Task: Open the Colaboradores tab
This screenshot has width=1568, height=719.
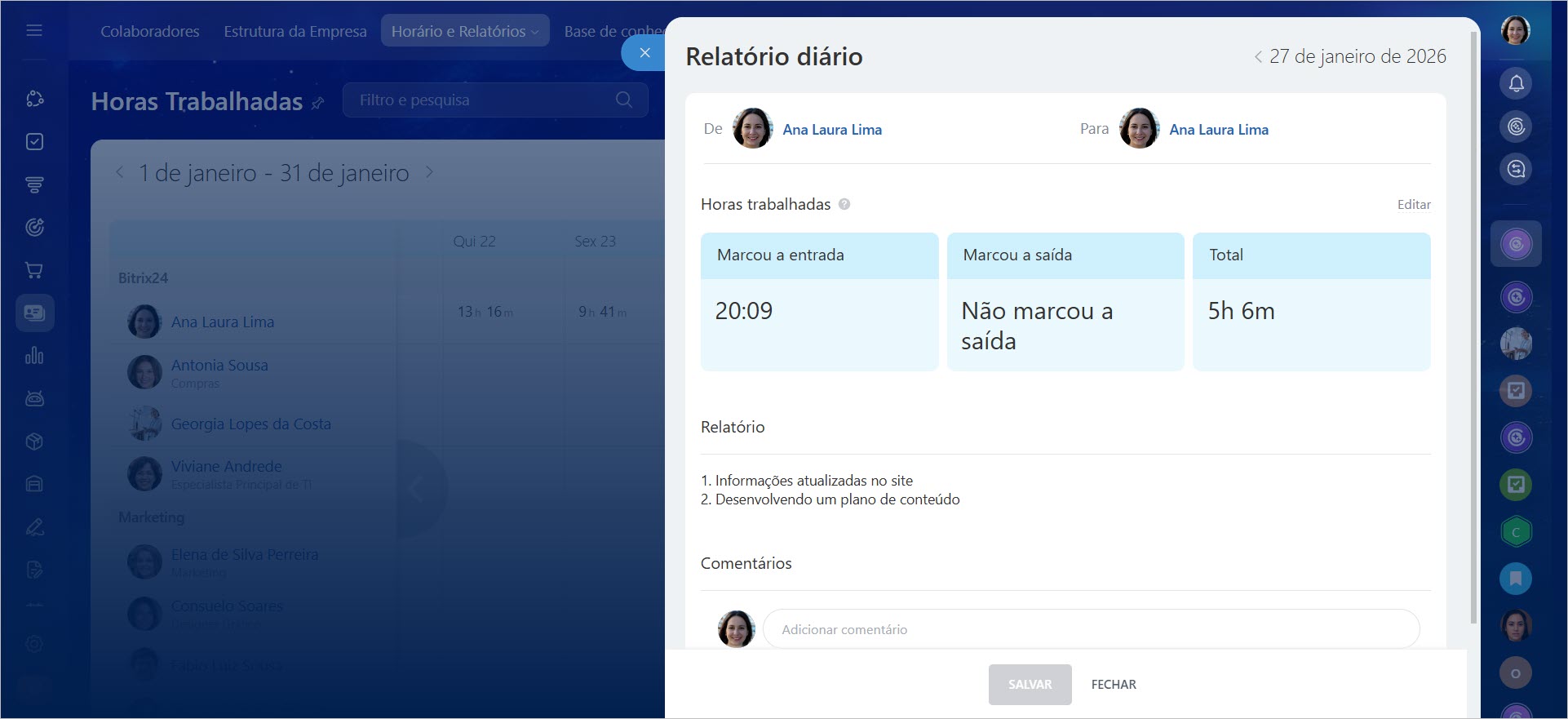Action: pos(149,31)
